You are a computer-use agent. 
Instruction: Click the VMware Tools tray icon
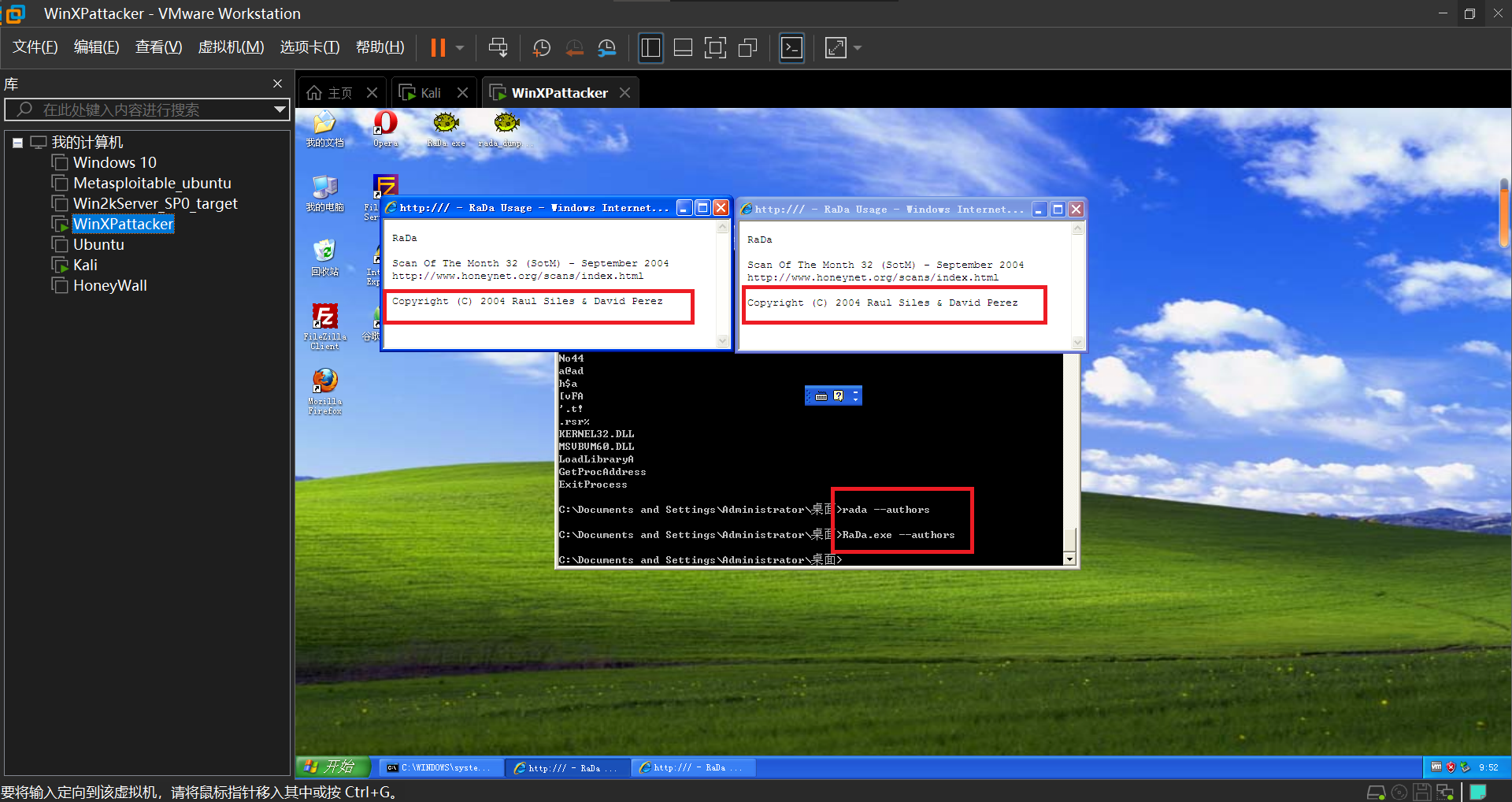point(1436,767)
